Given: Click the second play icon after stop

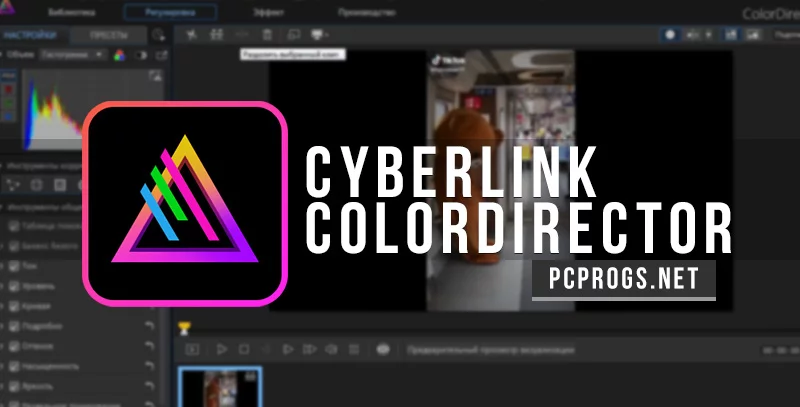Looking at the screenshot, I should pos(288,349).
